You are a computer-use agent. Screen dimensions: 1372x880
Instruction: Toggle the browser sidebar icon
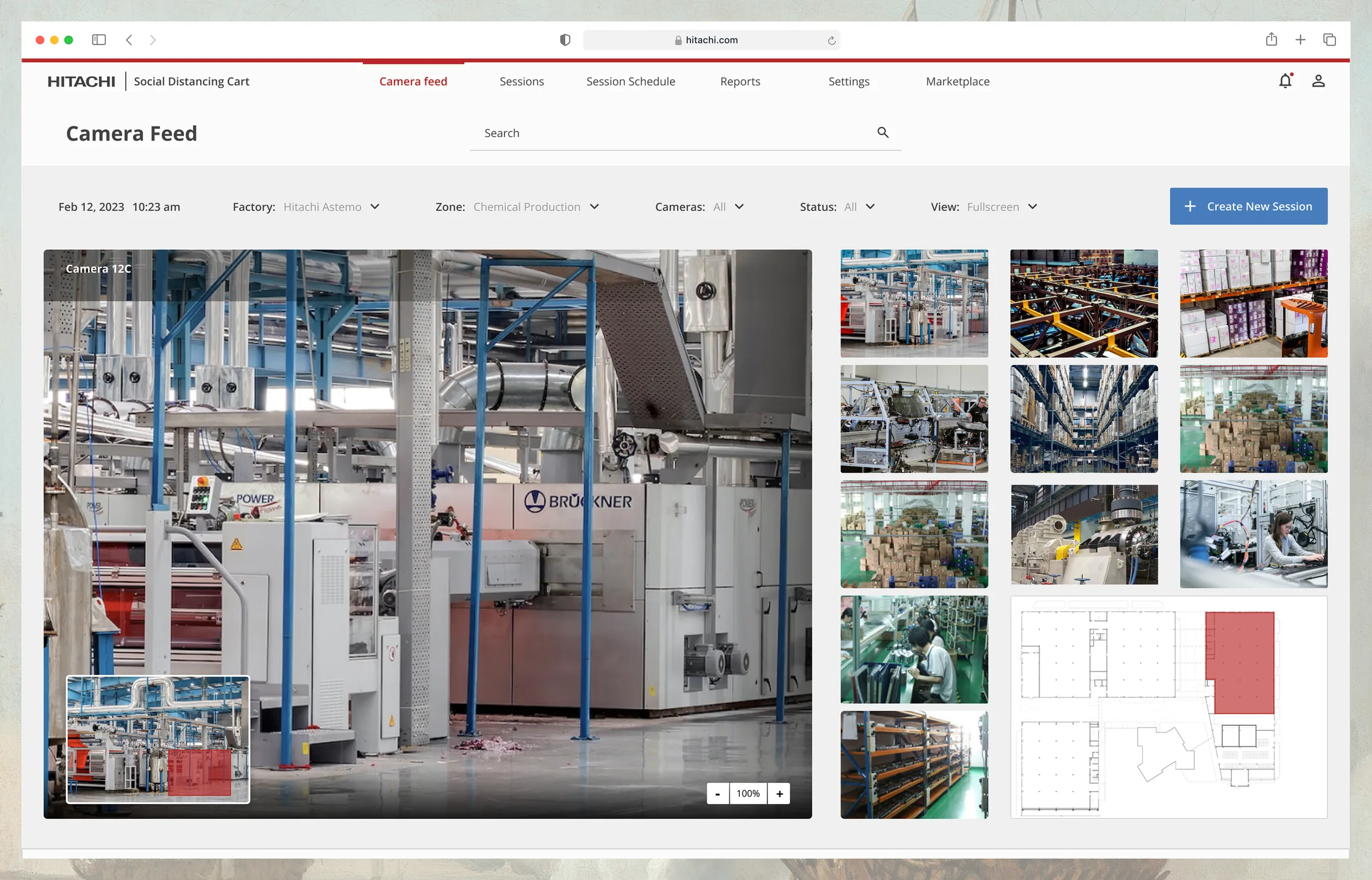(x=99, y=40)
